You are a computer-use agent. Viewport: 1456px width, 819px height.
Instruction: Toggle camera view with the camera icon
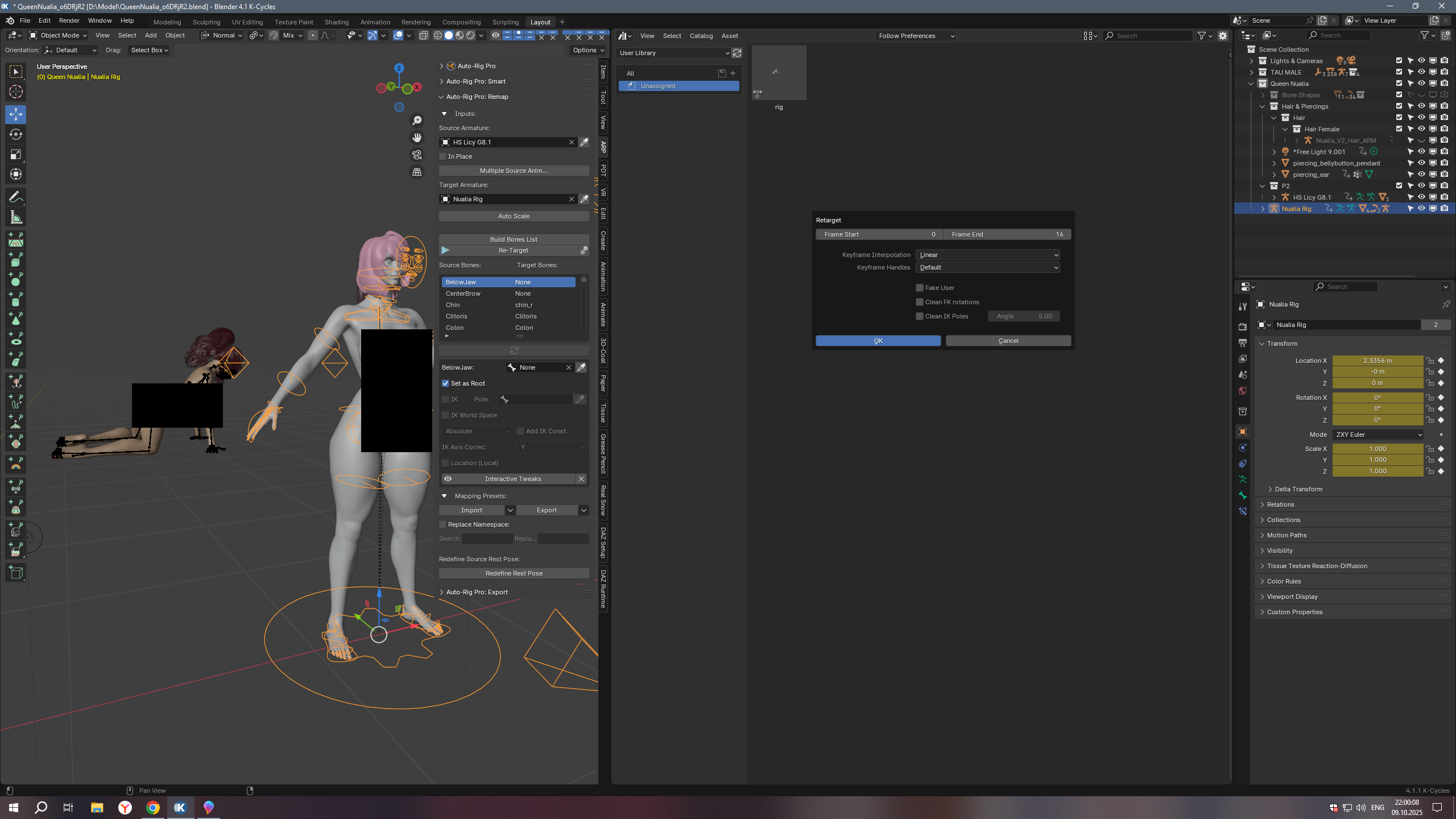[417, 155]
